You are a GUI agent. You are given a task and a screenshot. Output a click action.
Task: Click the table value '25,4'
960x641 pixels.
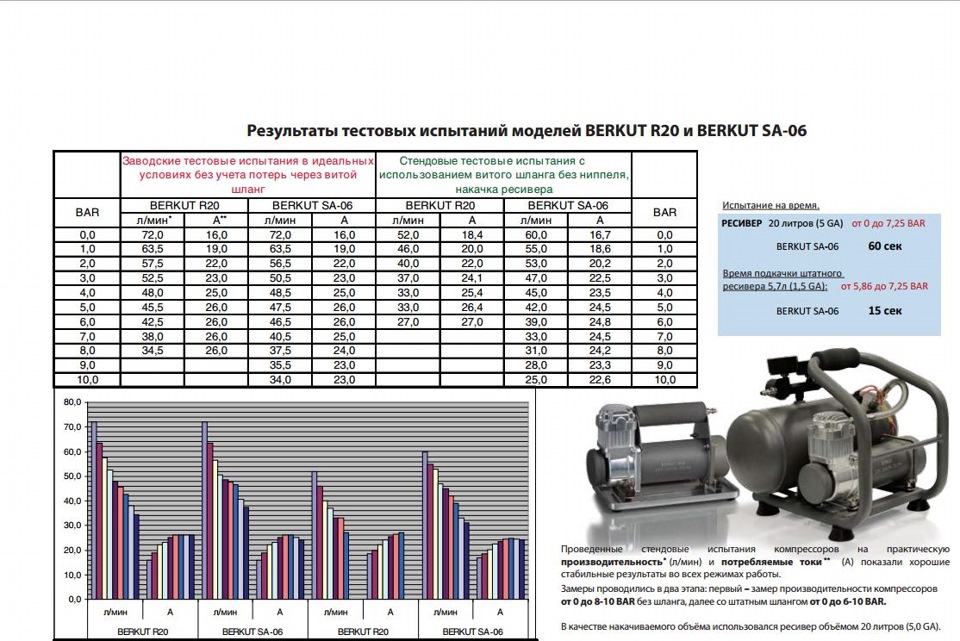(472, 293)
